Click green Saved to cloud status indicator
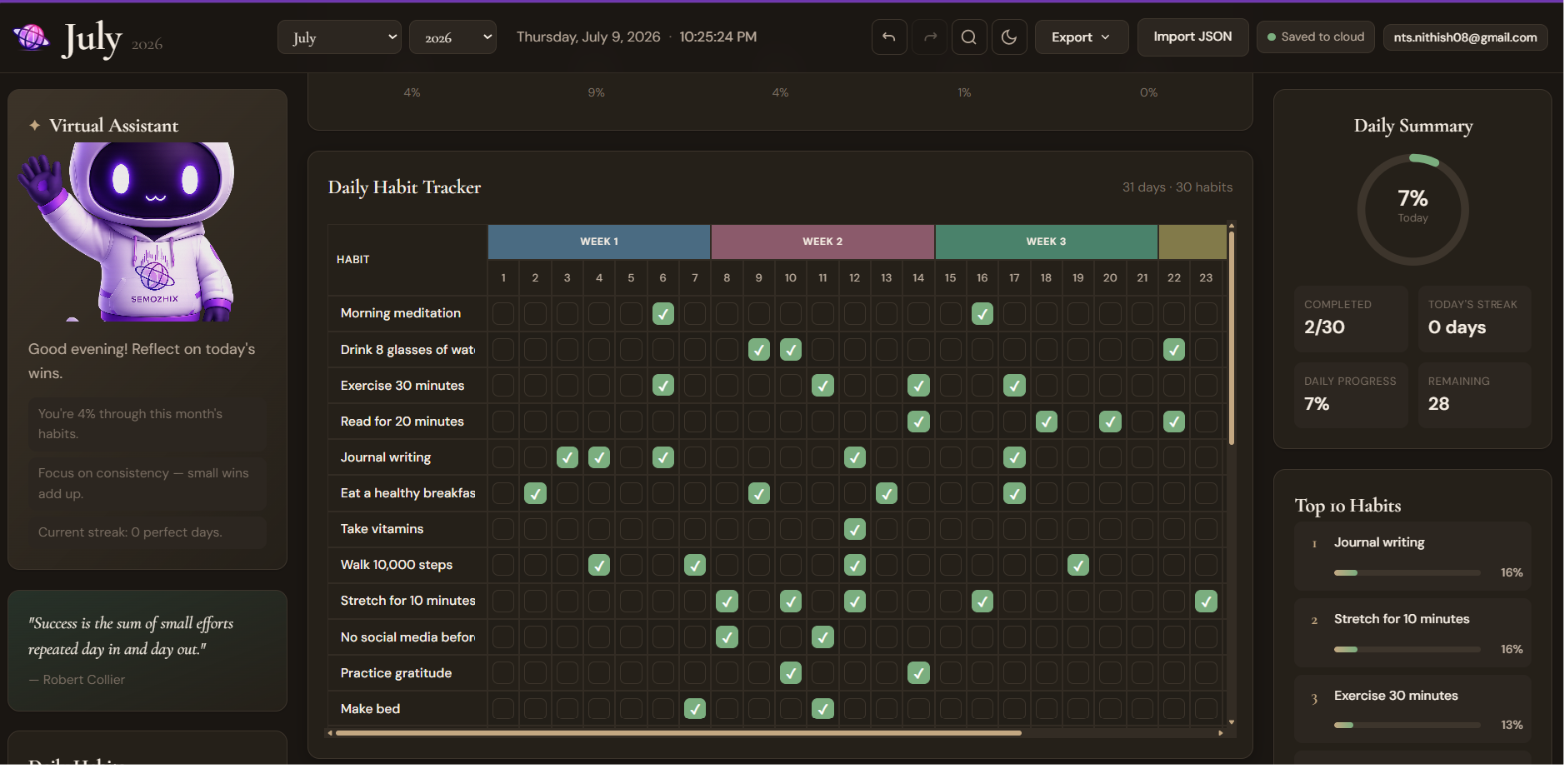This screenshot has height=765, width=1564. pyautogui.click(x=1315, y=37)
